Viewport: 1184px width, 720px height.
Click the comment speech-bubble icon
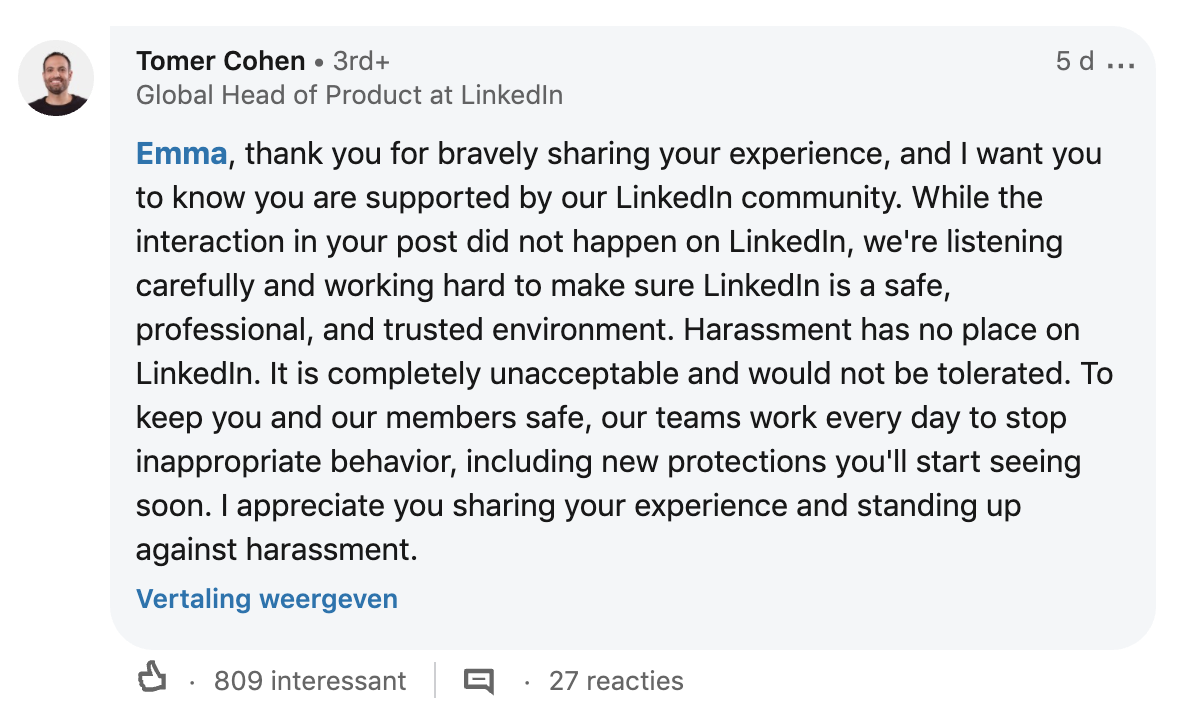479,681
